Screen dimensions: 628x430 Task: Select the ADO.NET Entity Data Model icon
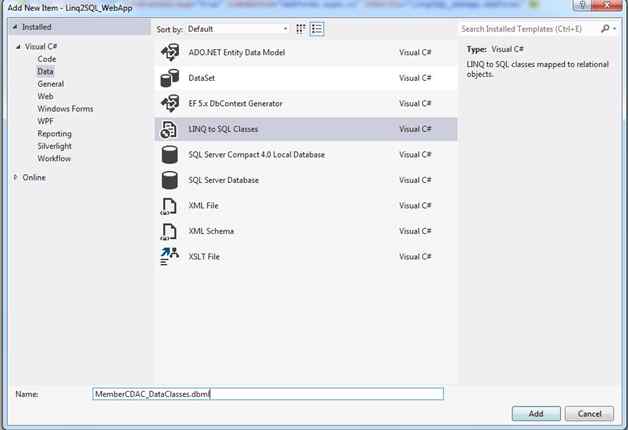pyautogui.click(x=170, y=52)
